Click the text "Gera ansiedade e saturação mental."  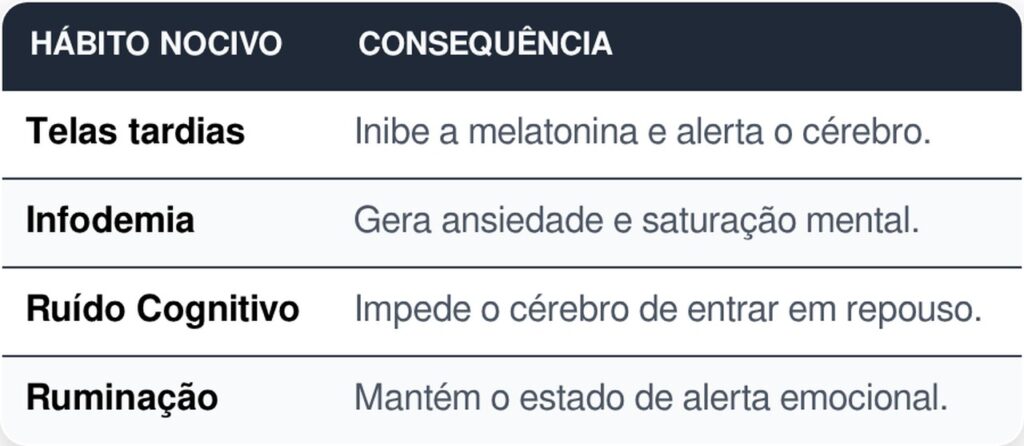pos(636,220)
